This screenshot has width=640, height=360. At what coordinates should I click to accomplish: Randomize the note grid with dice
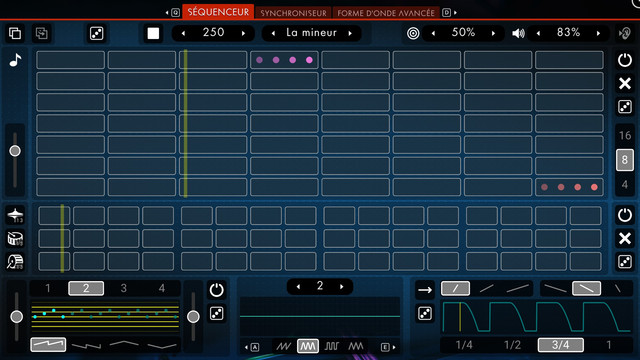pyautogui.click(x=624, y=107)
